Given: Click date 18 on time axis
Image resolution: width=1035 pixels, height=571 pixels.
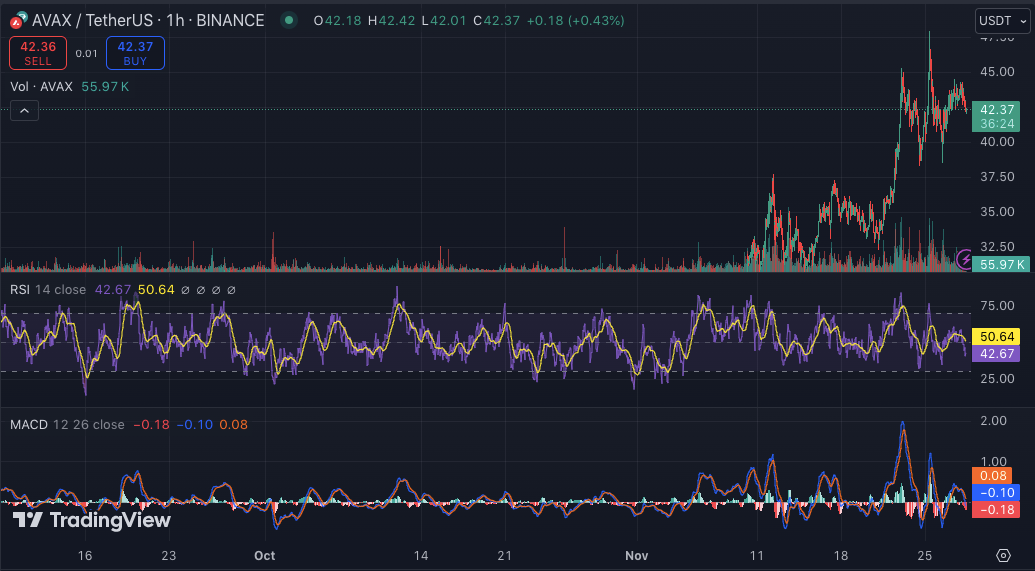Looking at the screenshot, I should pyautogui.click(x=840, y=555).
